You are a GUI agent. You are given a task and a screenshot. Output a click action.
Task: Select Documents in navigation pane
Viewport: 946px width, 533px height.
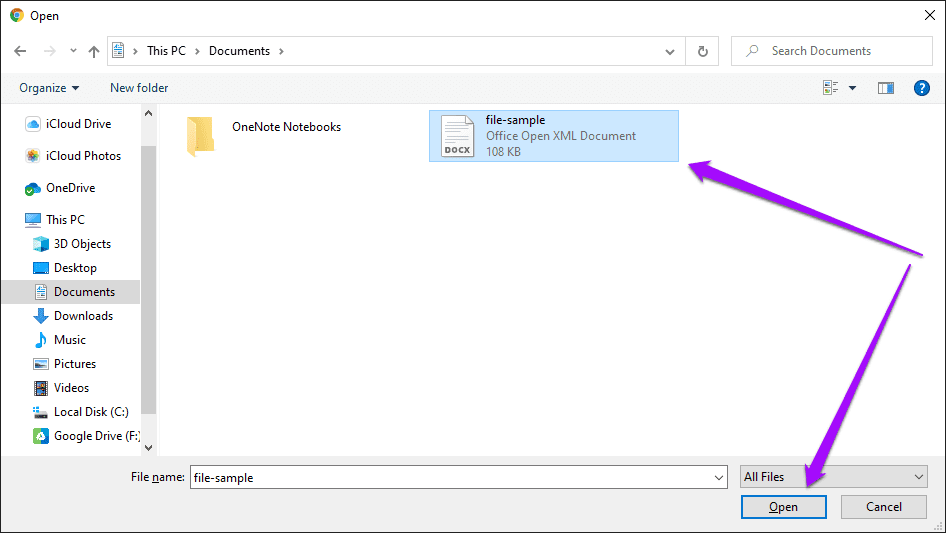coord(84,292)
